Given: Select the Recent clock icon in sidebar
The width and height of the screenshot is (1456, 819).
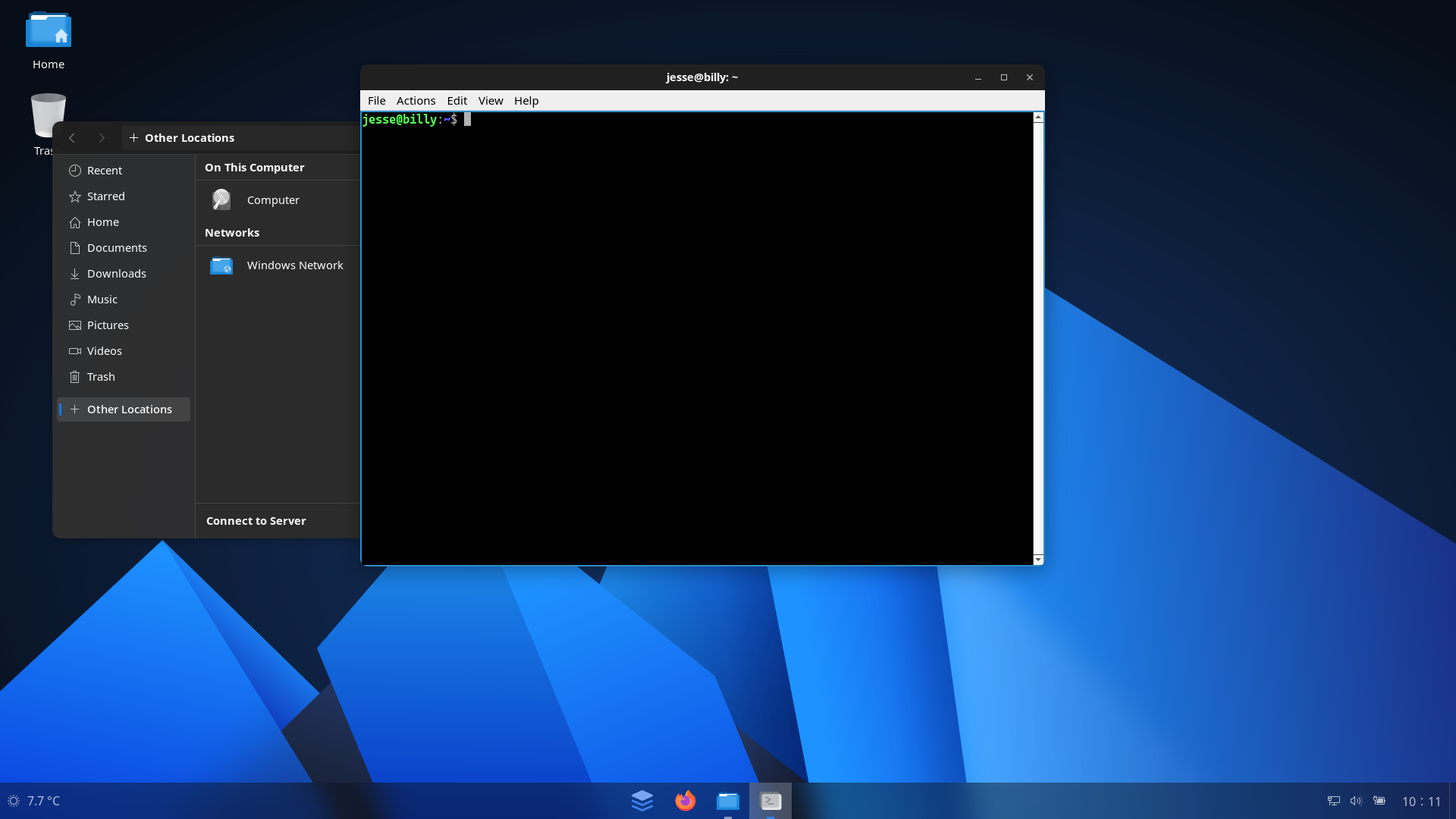Looking at the screenshot, I should click(74, 171).
